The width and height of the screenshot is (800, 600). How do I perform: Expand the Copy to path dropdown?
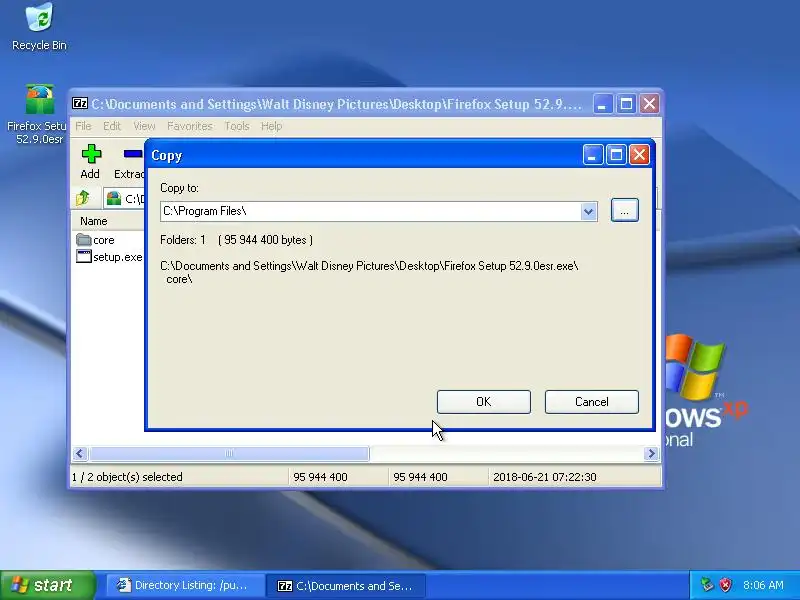coord(588,211)
